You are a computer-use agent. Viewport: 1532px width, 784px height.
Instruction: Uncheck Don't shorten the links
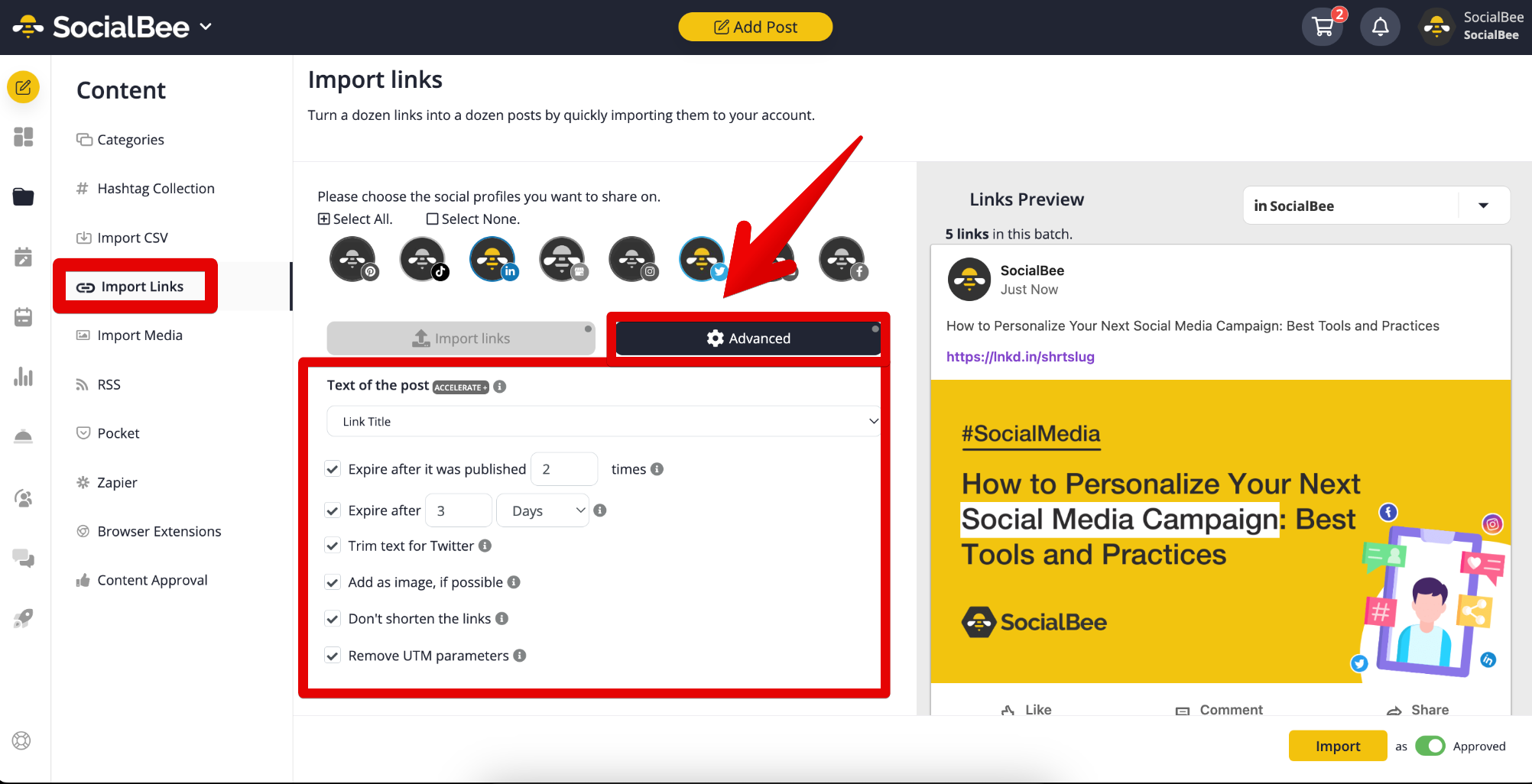click(333, 619)
